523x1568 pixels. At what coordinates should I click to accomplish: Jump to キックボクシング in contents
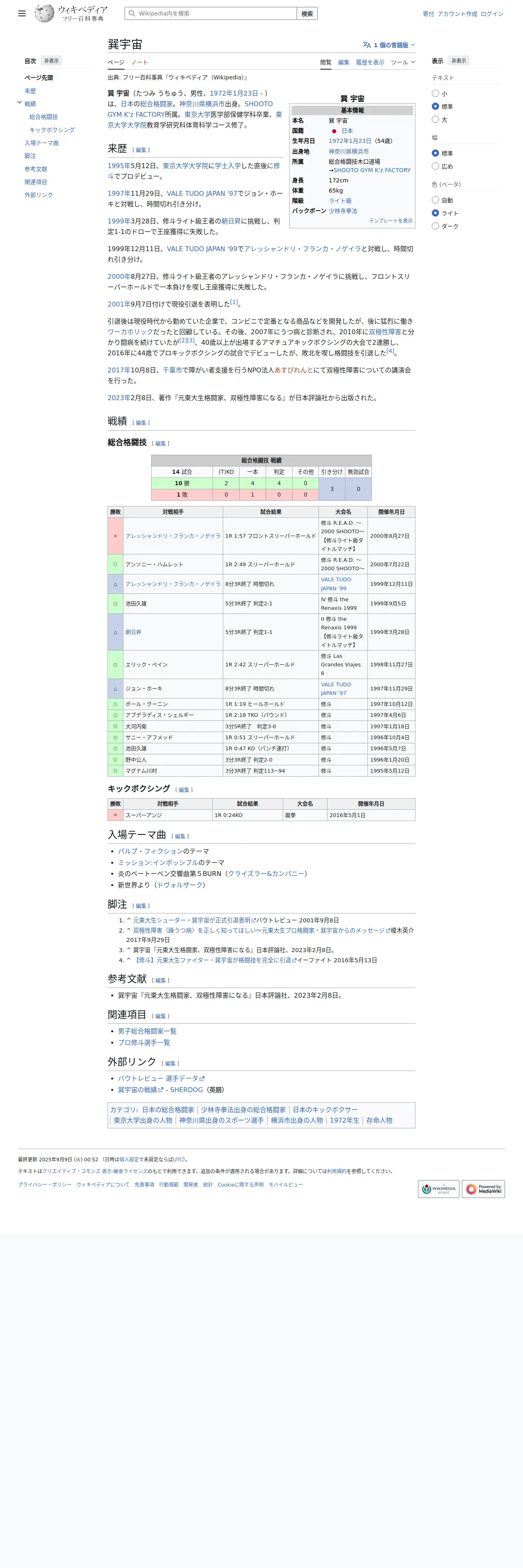(52, 130)
